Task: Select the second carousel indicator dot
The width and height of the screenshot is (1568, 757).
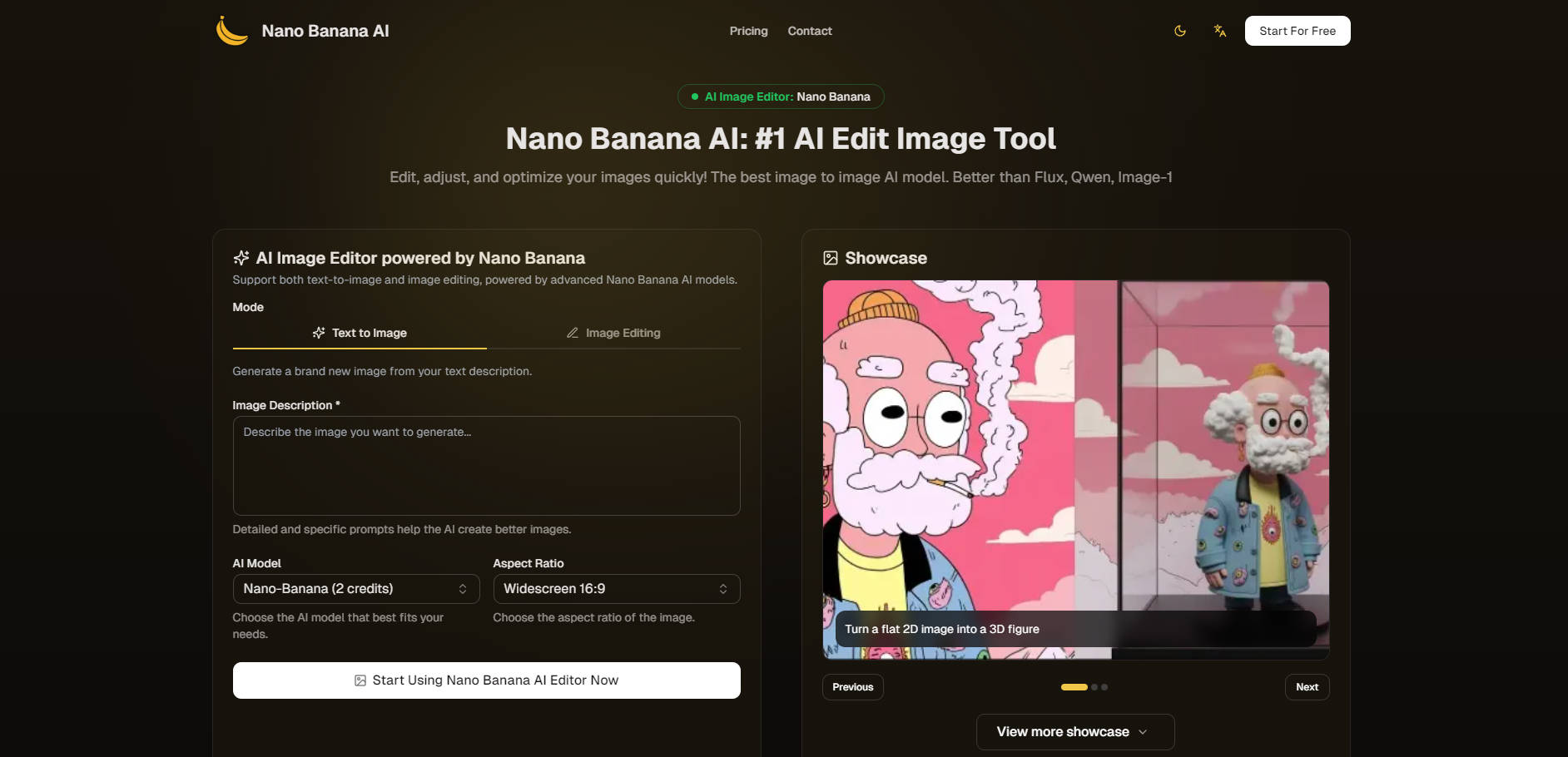Action: click(1094, 687)
